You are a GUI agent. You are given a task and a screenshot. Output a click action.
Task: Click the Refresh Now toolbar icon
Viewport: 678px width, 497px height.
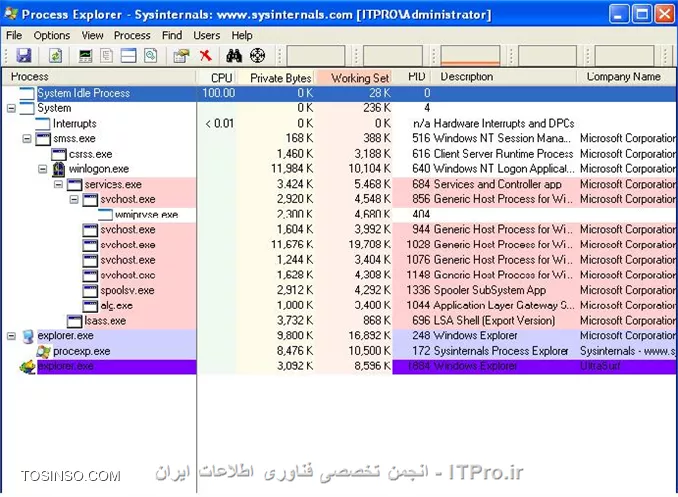coord(55,56)
